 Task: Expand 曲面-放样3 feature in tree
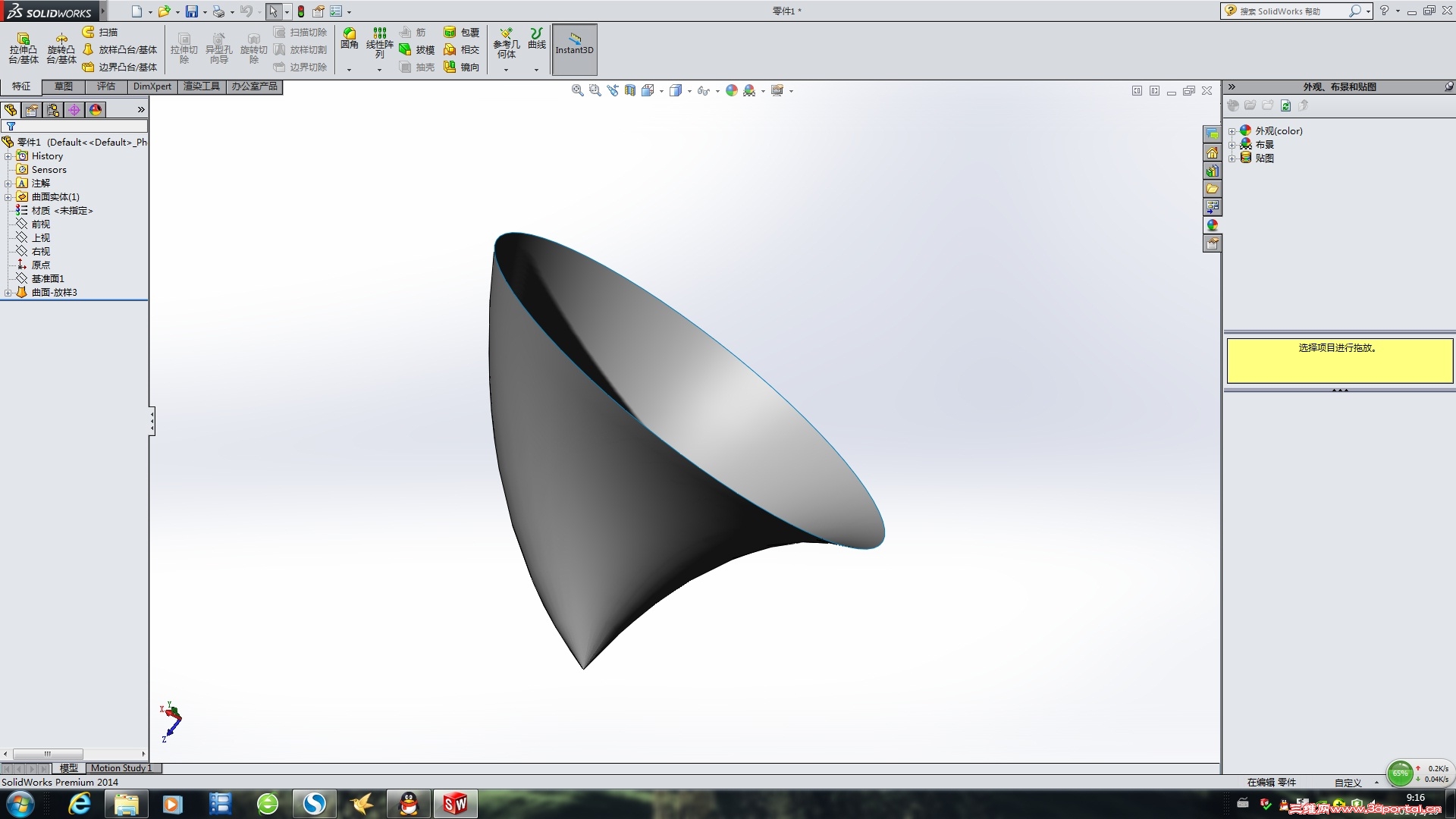pyautogui.click(x=8, y=293)
